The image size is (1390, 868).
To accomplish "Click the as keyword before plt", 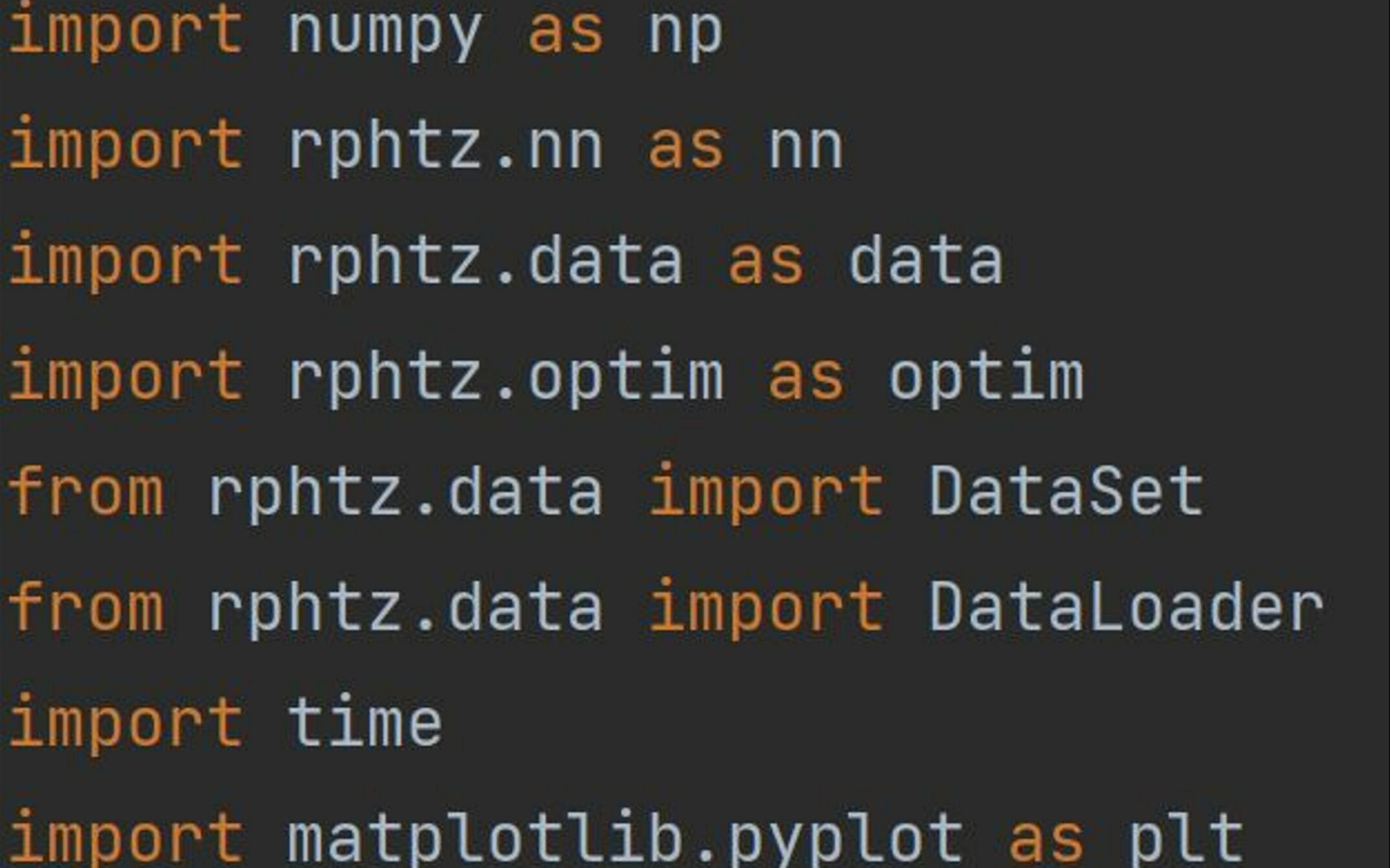I will click(1046, 840).
